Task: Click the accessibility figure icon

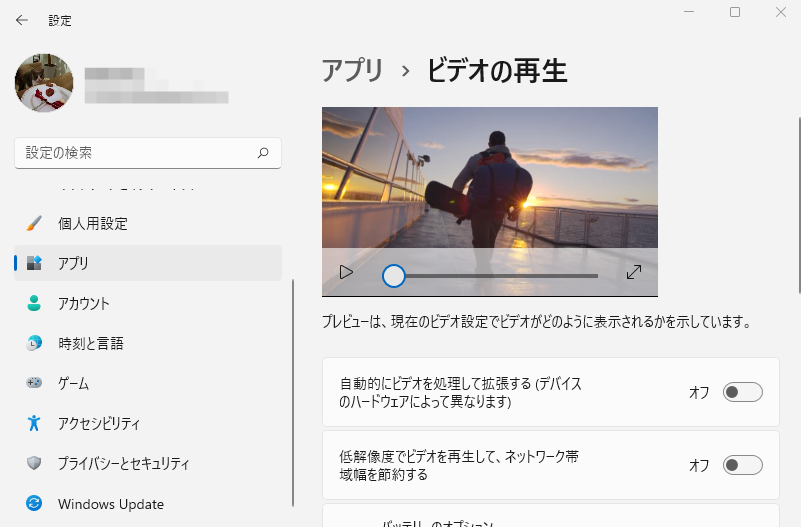Action: pyautogui.click(x=34, y=423)
